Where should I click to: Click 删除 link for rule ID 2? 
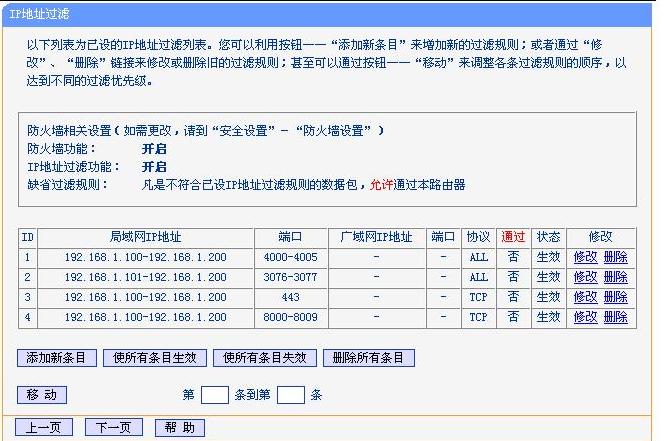[x=616, y=277]
